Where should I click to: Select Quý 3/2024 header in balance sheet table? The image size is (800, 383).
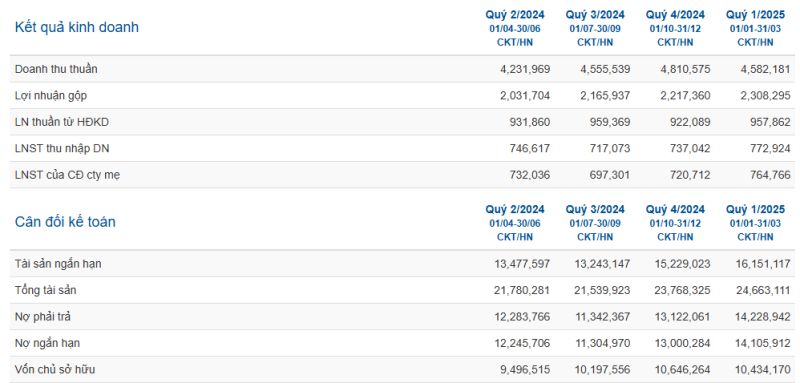pos(595,209)
